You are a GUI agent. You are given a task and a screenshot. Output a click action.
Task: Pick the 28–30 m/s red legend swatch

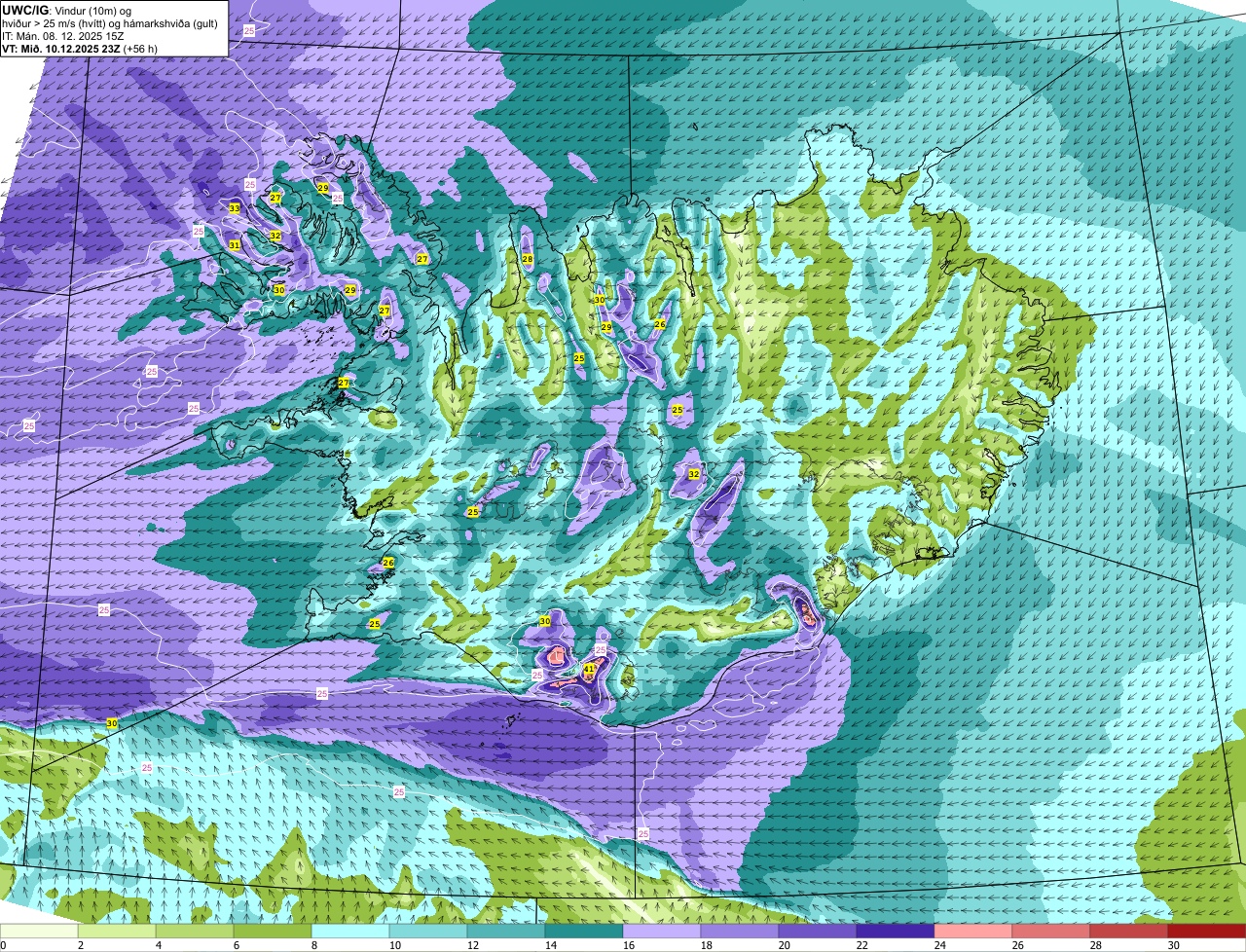1129,931
